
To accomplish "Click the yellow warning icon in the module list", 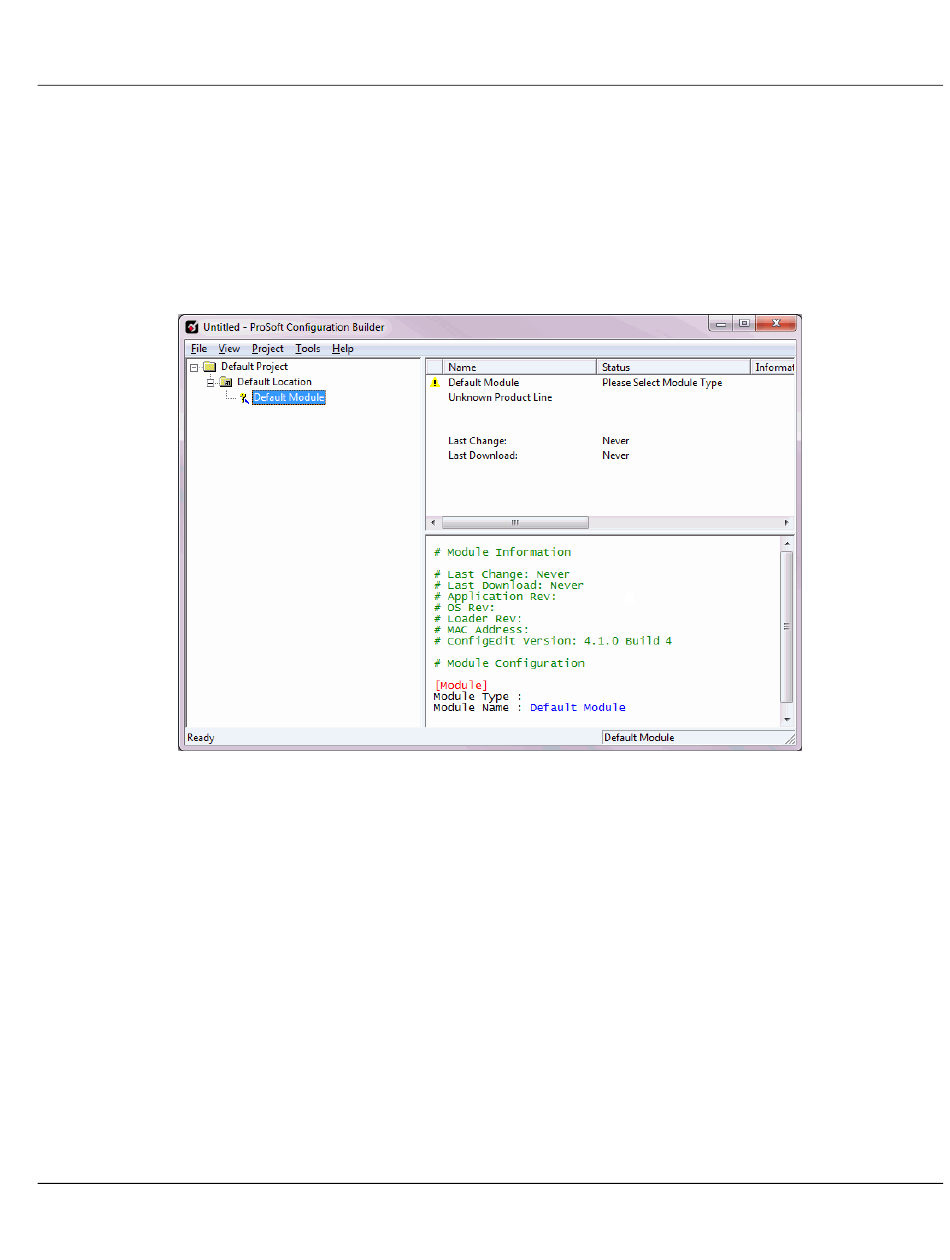I will 435,383.
